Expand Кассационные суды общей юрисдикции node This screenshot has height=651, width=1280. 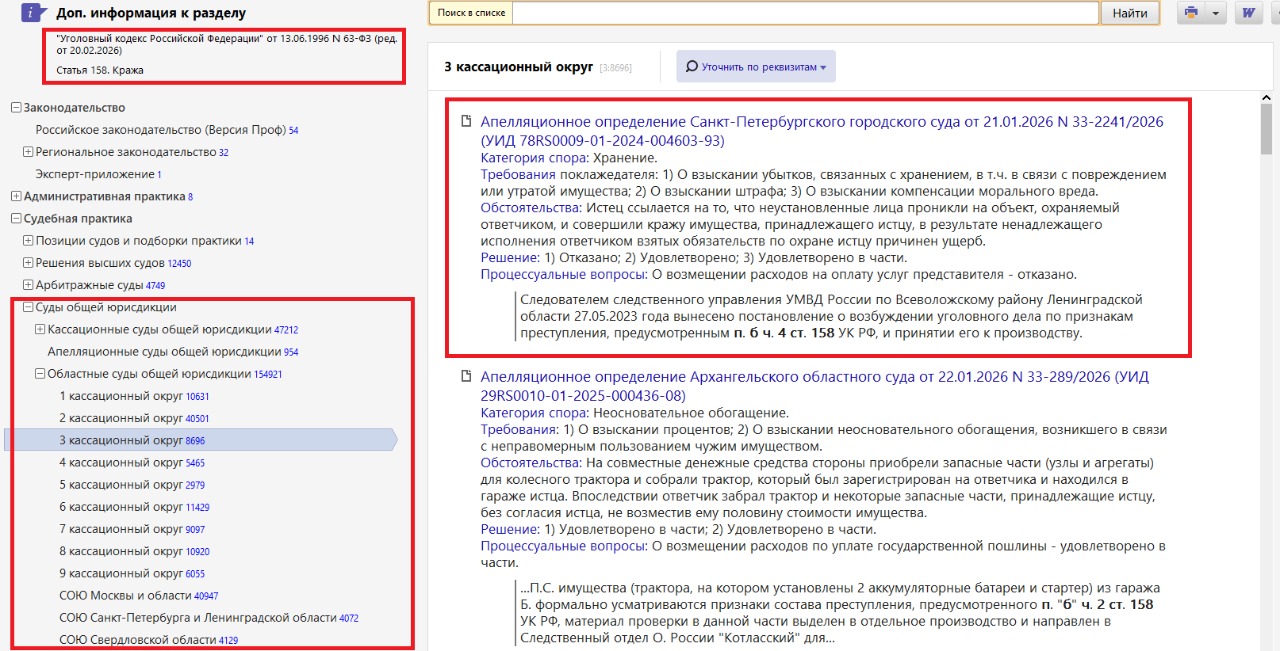point(40,330)
